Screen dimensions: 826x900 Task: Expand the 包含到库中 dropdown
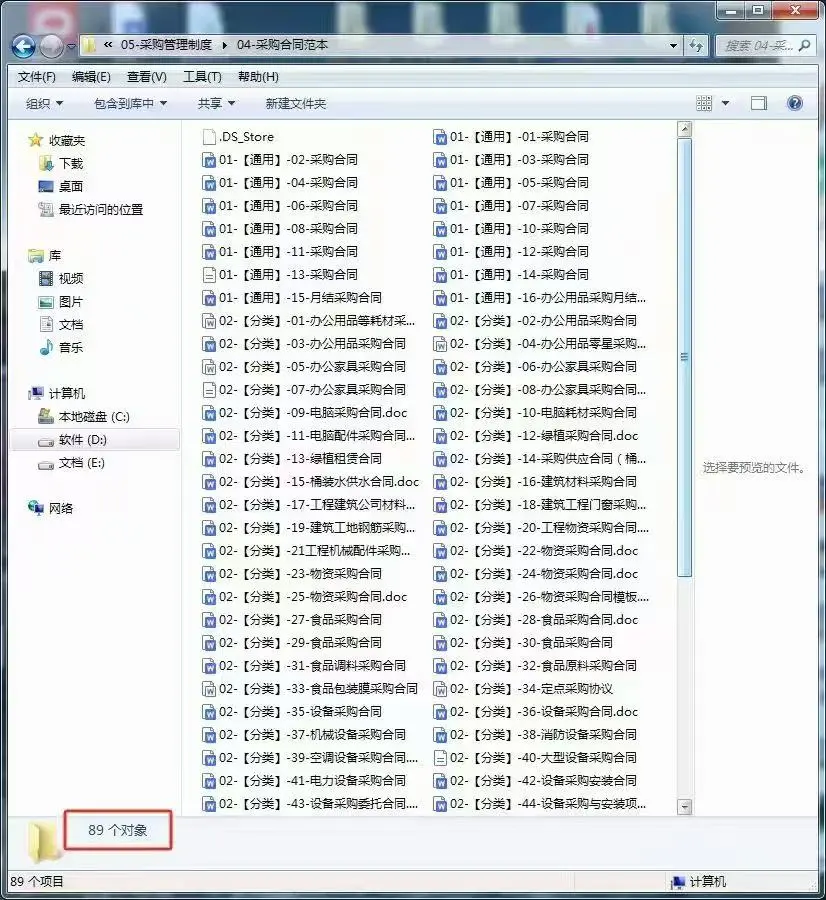[x=130, y=103]
